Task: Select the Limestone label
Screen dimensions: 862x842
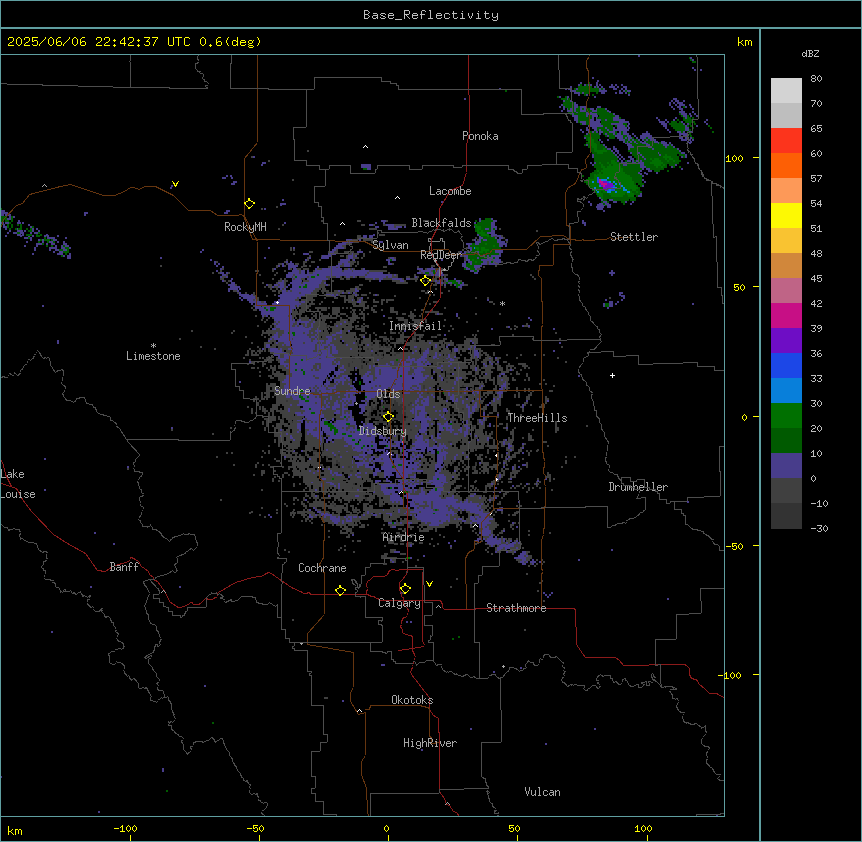Action: coord(153,356)
